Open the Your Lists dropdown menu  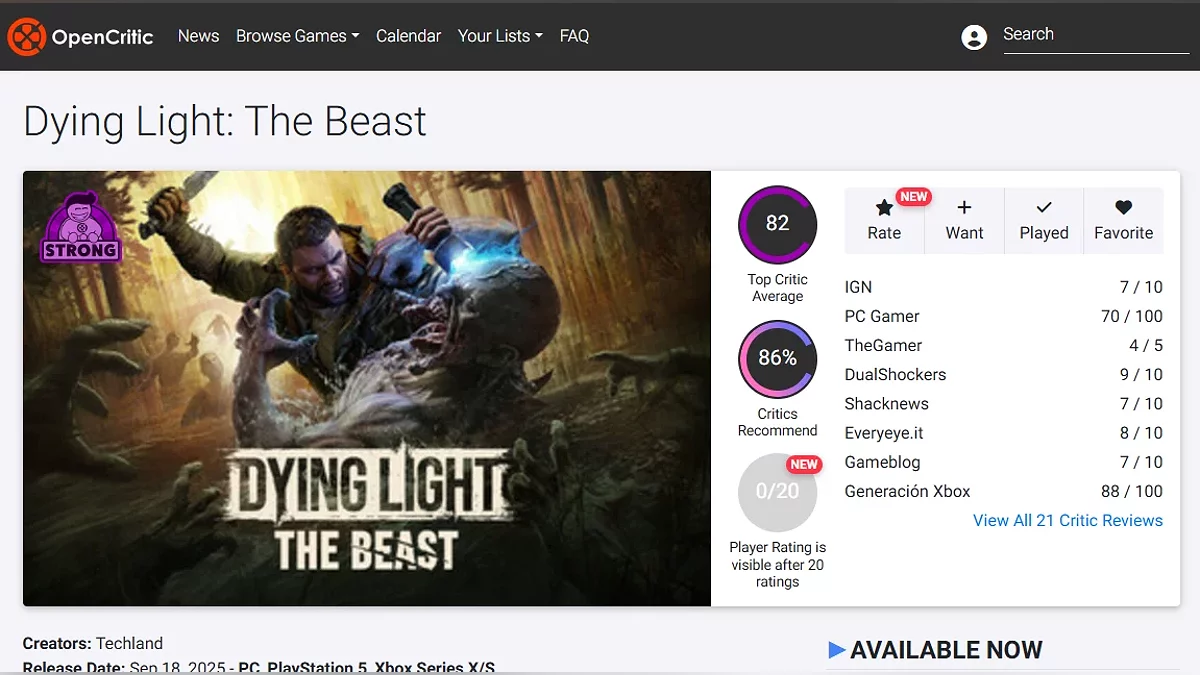pyautogui.click(x=500, y=36)
